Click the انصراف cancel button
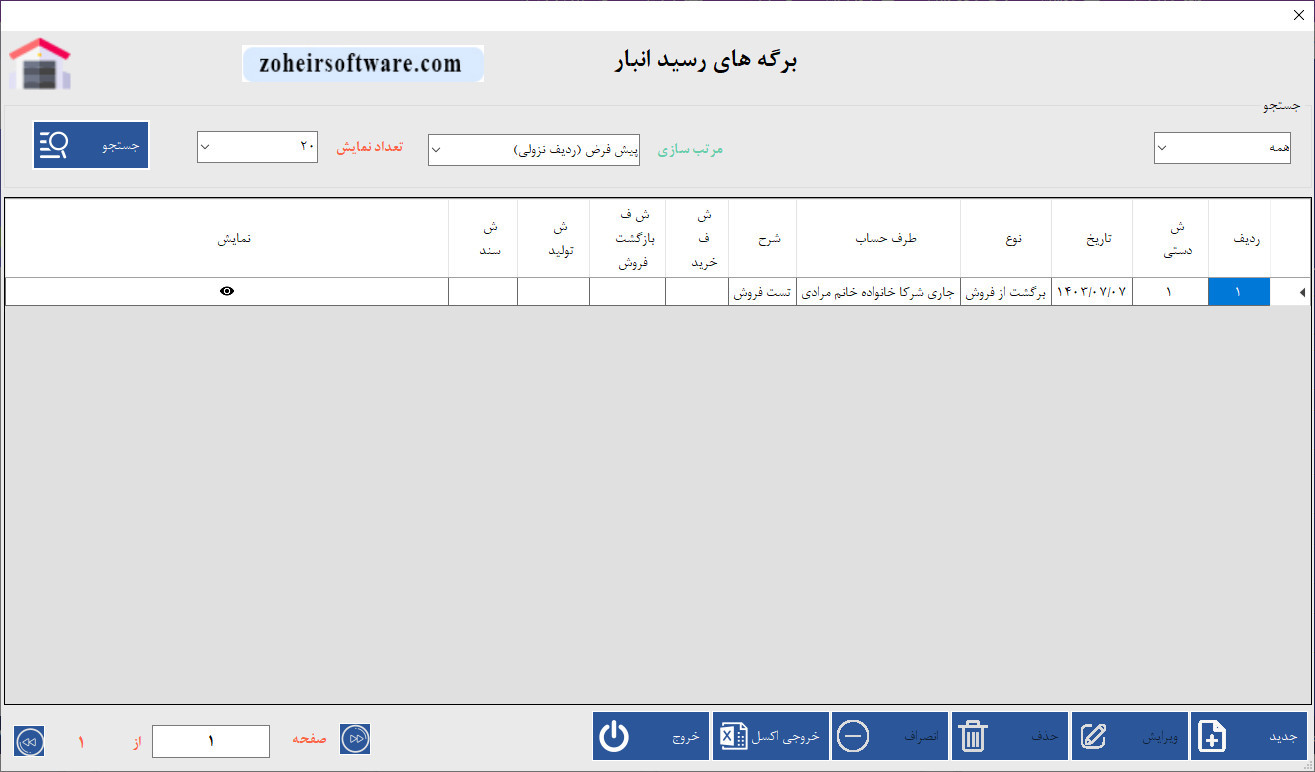The image size is (1315, 772). tap(890, 736)
